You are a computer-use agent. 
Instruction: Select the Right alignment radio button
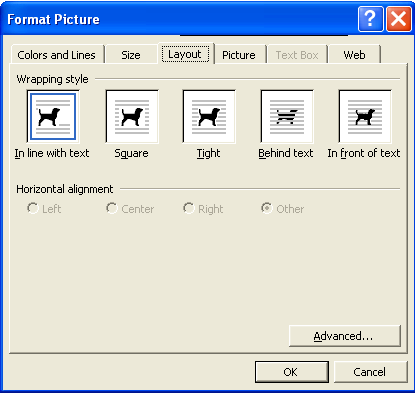coord(189,208)
